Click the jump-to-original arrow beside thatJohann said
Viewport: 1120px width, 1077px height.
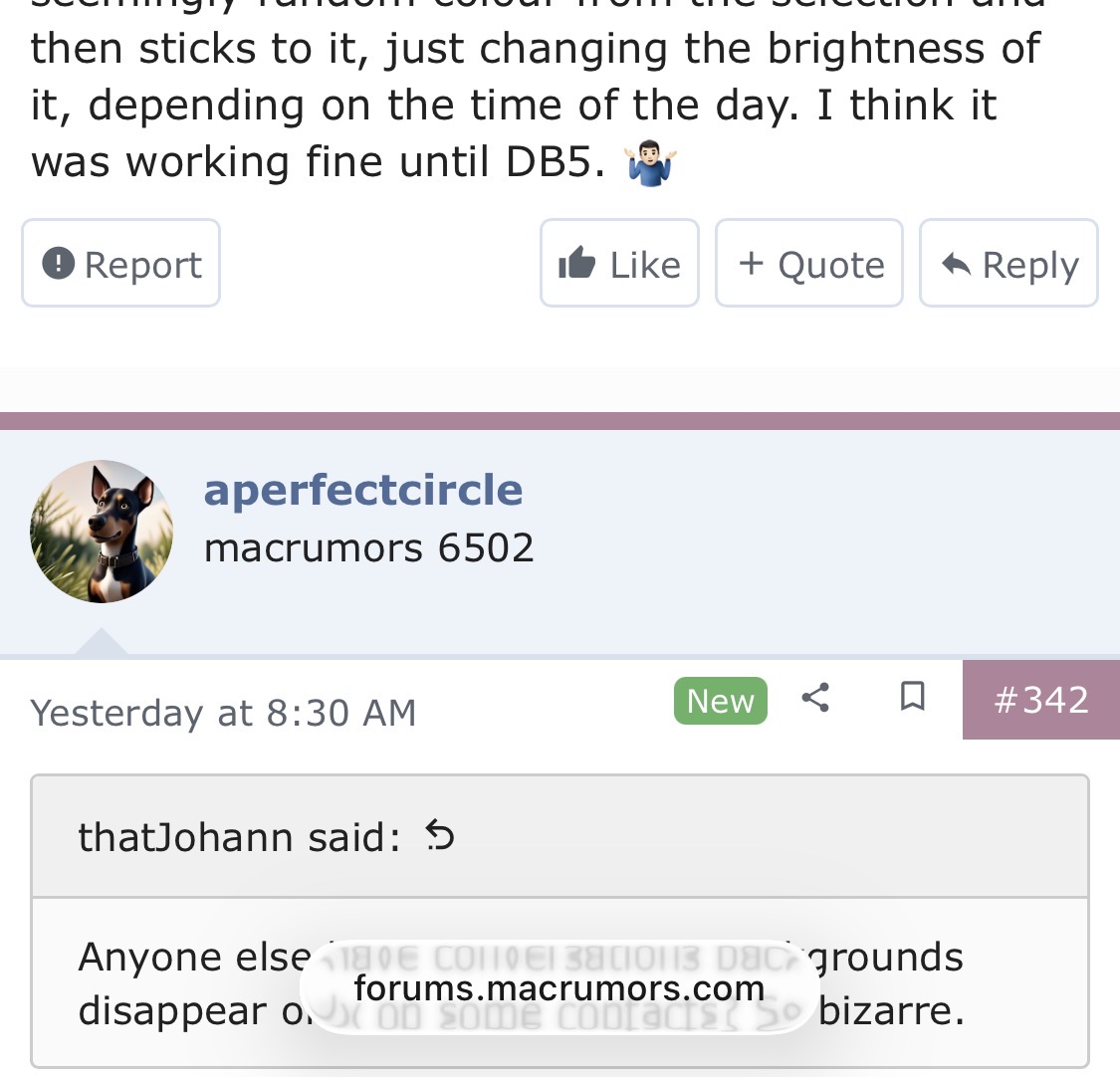[439, 835]
